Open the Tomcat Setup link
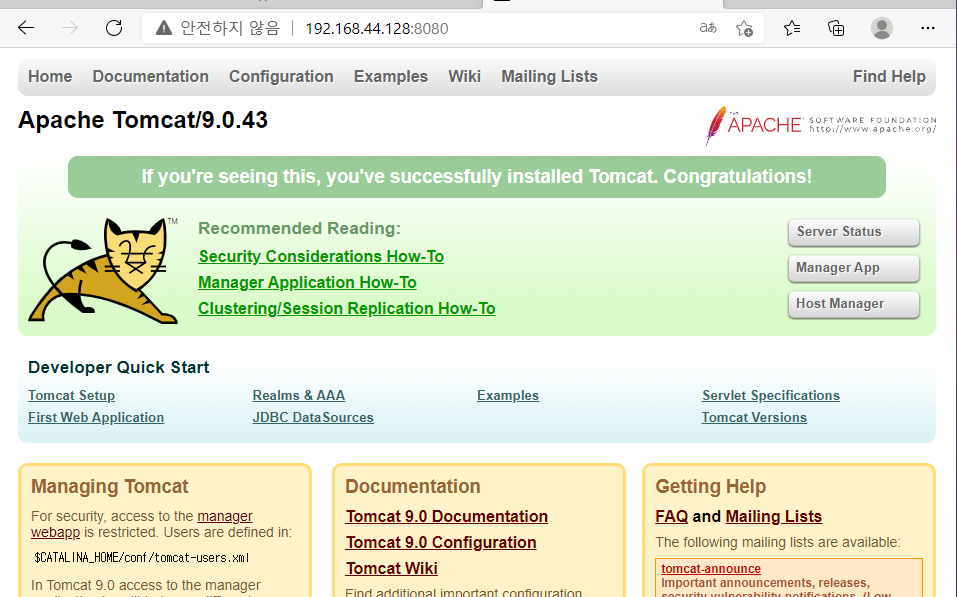Screen dimensions: 957x597 coord(71,396)
